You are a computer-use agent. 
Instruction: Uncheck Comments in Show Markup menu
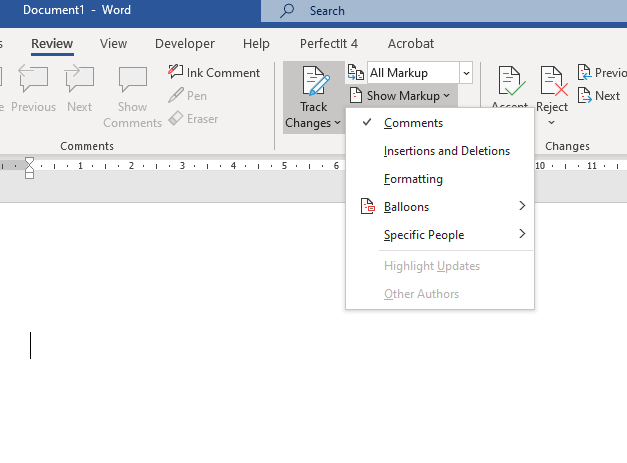(x=413, y=123)
